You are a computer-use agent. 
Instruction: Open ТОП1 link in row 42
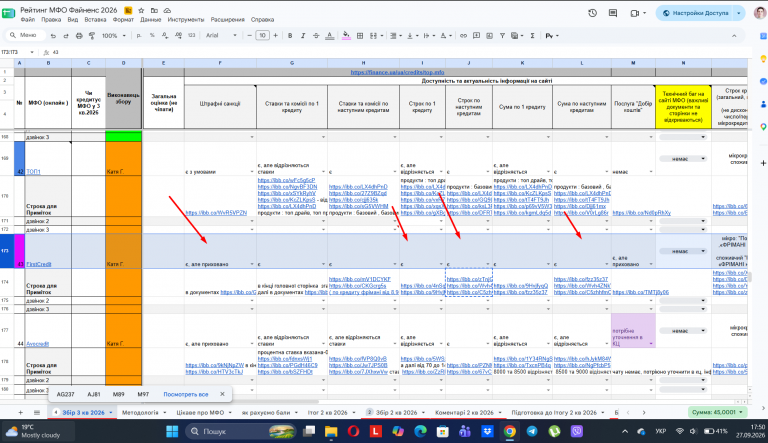[33, 172]
